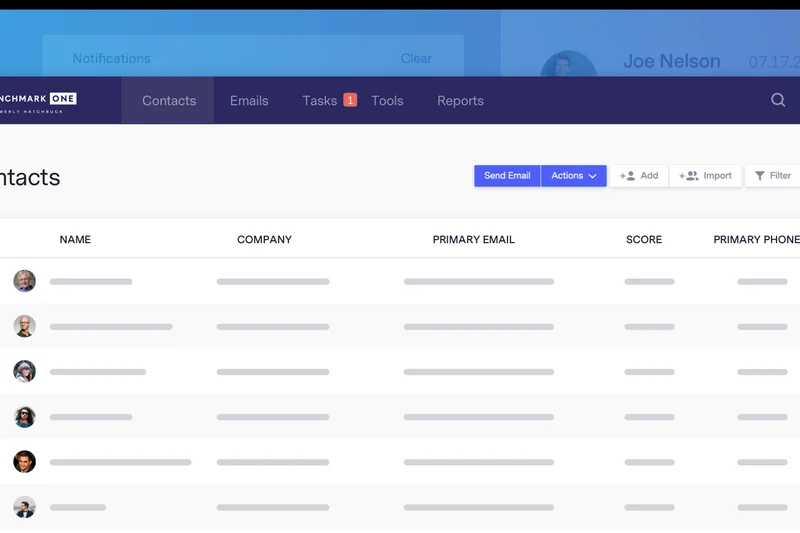Expand the Actions dropdown
This screenshot has height=533, width=800.
click(x=574, y=176)
